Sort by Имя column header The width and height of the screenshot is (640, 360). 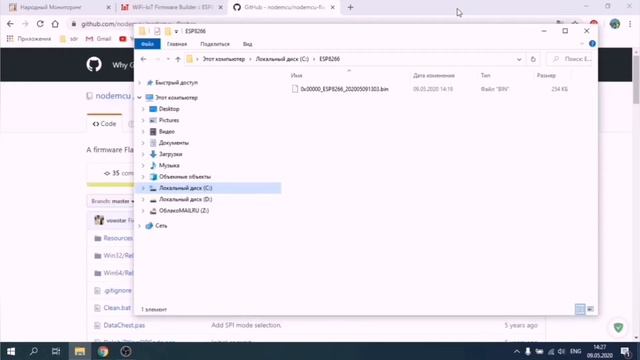[297, 76]
